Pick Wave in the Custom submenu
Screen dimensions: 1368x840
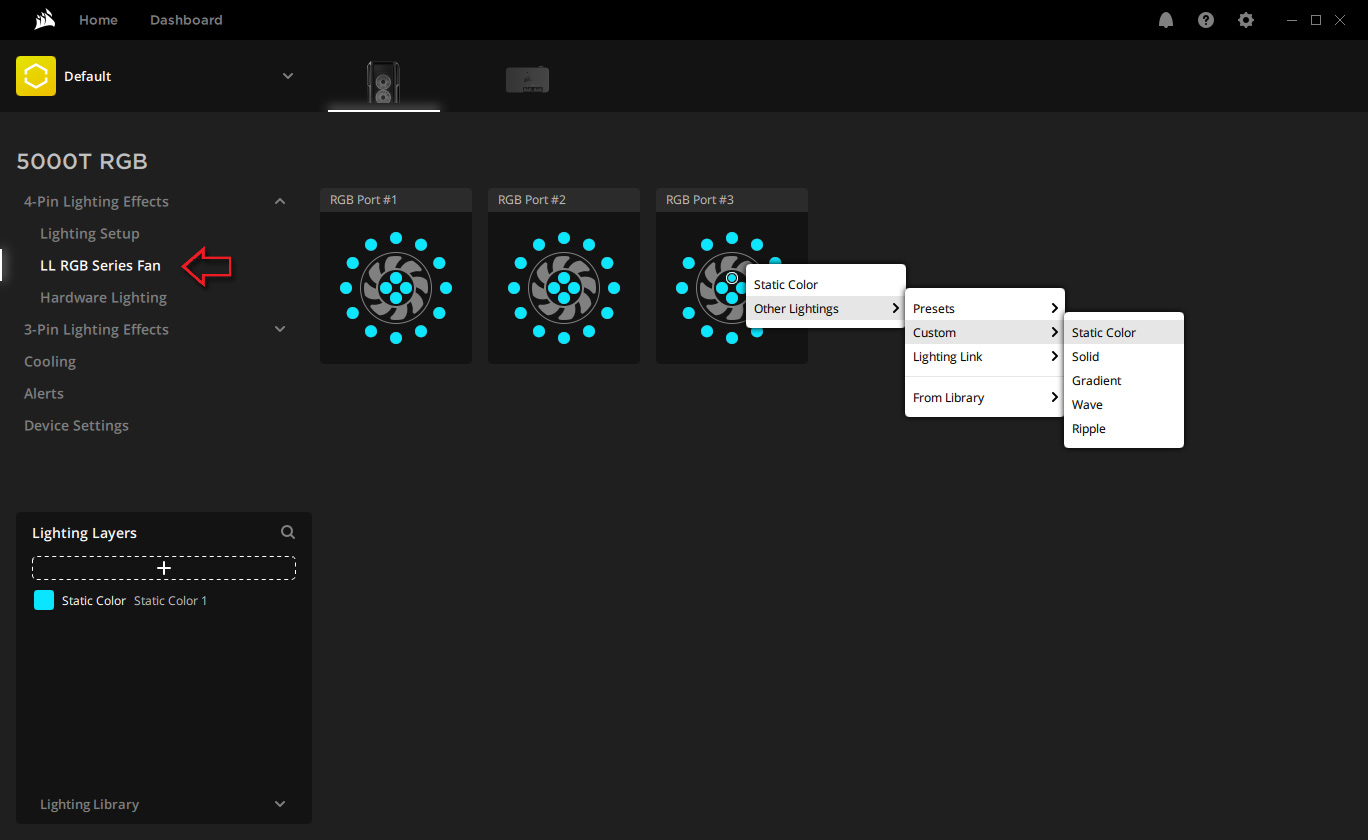[1124, 405]
